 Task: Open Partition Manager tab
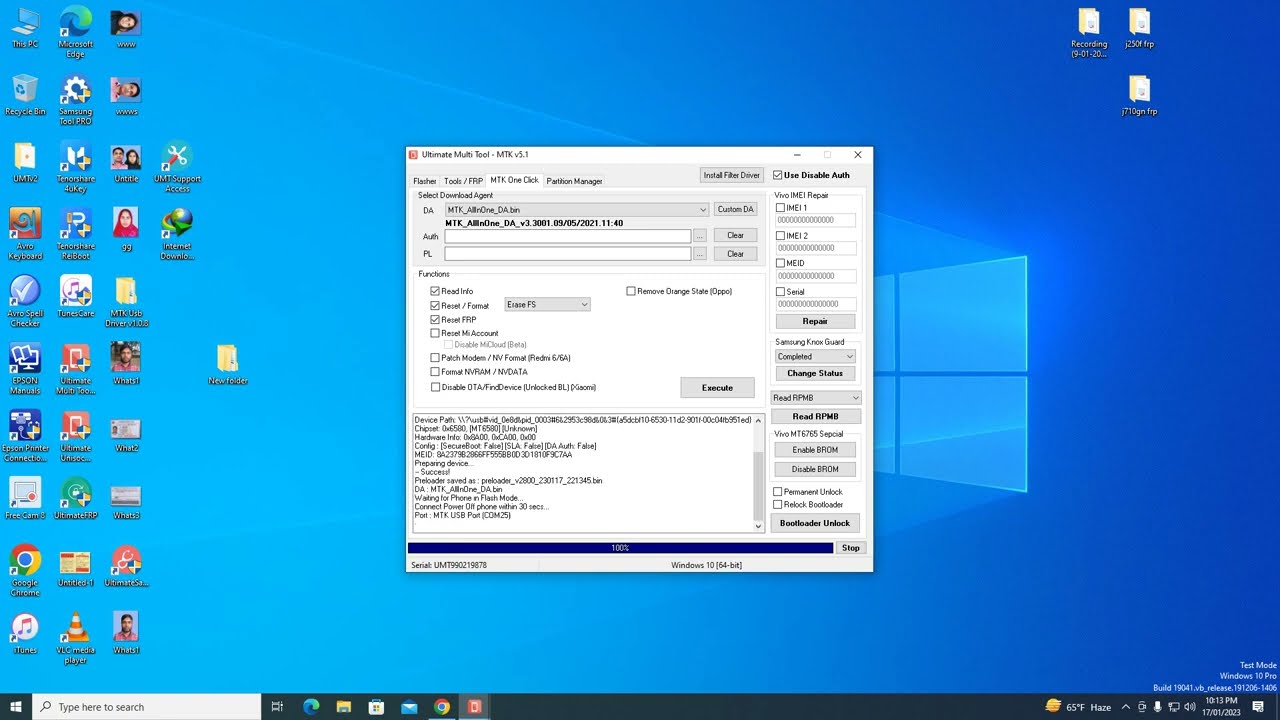pos(574,181)
